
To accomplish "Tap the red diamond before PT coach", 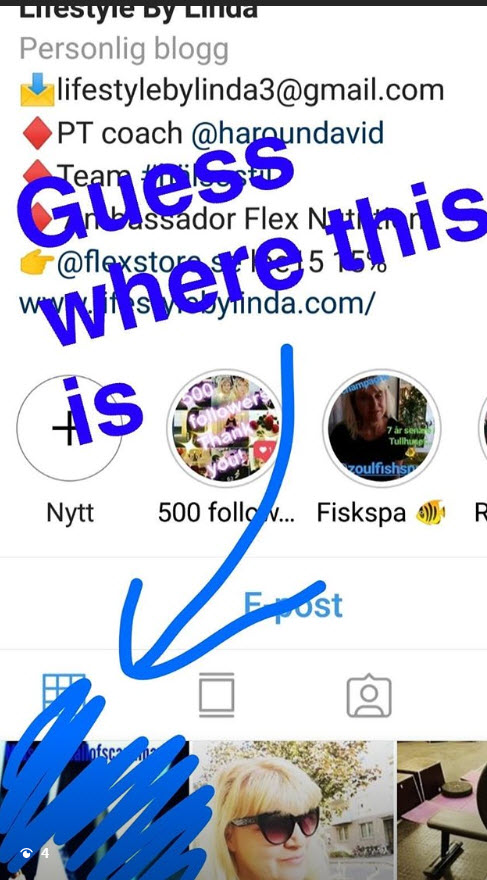I will coord(38,134).
